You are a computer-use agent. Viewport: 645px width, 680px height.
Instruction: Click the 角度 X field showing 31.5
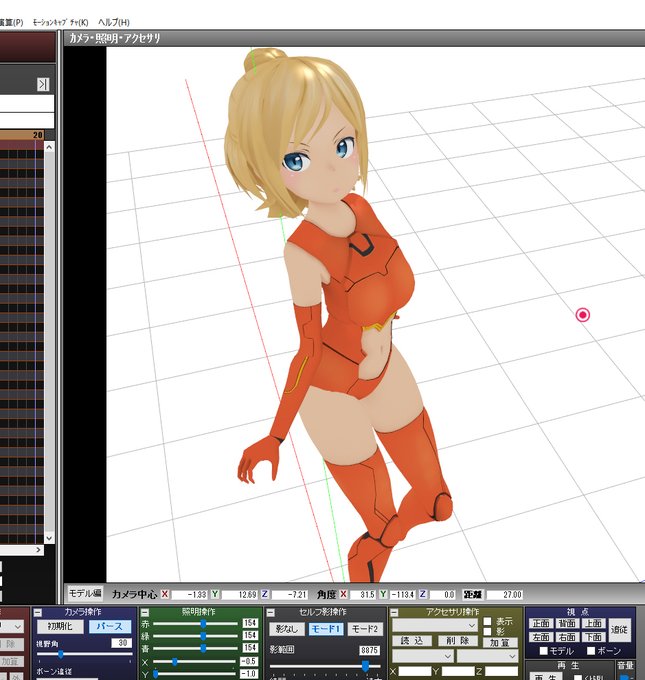(x=362, y=595)
